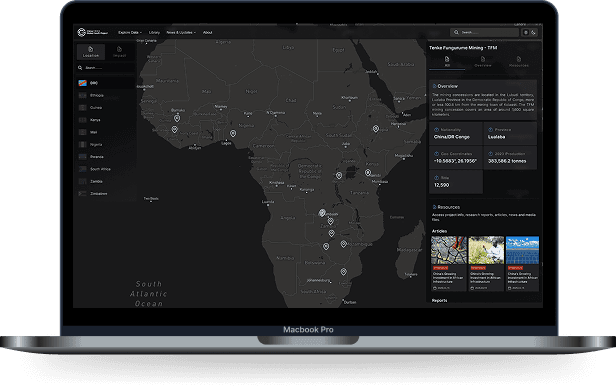Click the Province info icon
Viewport: 616px width, 389px height.
[490, 130]
